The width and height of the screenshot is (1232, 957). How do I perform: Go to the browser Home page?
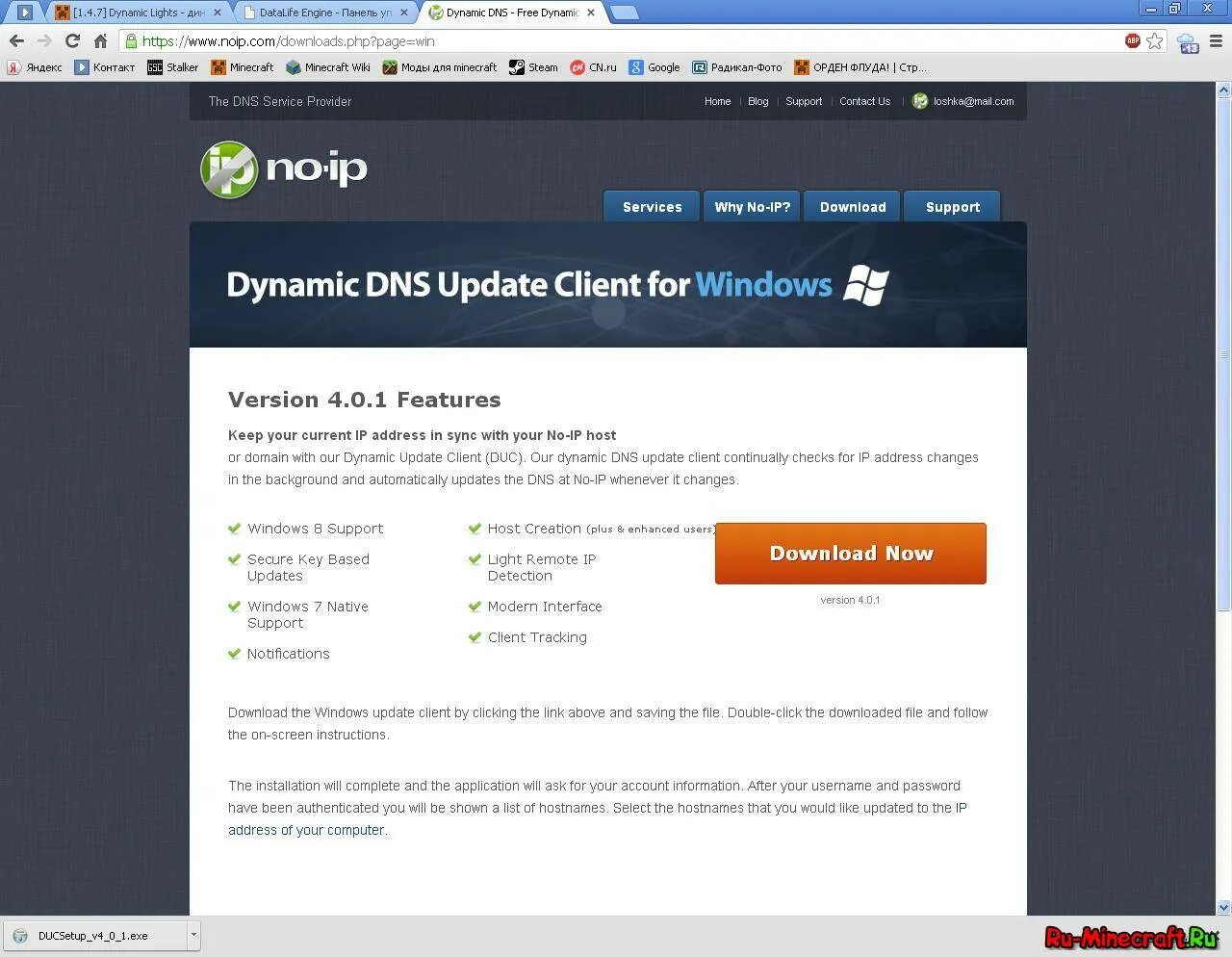point(100,40)
